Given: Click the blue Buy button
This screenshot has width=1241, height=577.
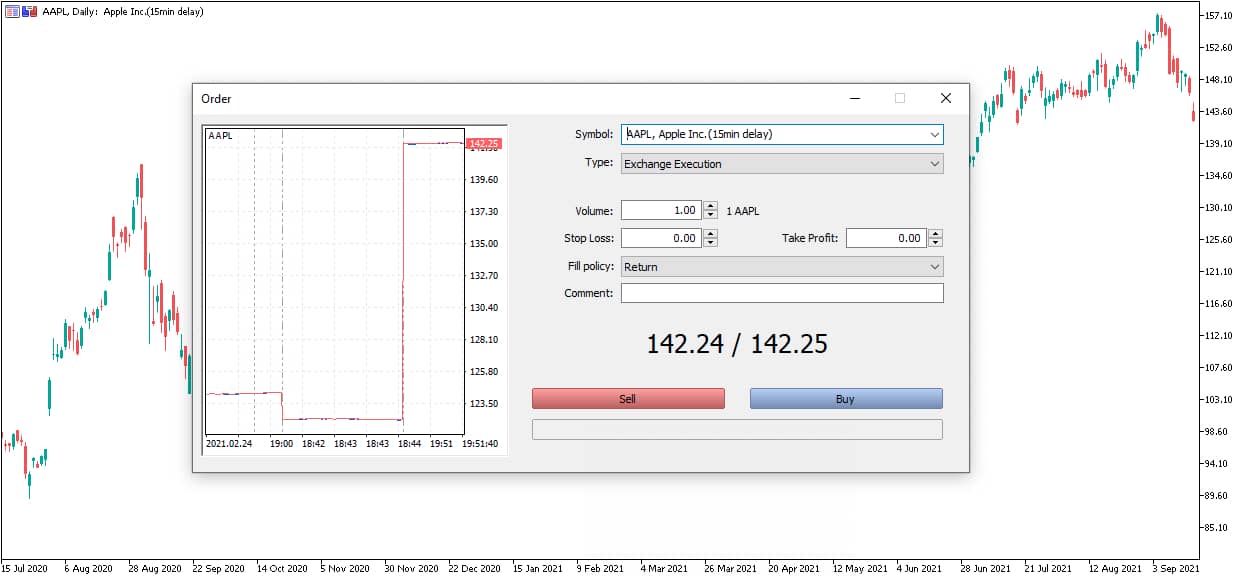Looking at the screenshot, I should coord(846,399).
